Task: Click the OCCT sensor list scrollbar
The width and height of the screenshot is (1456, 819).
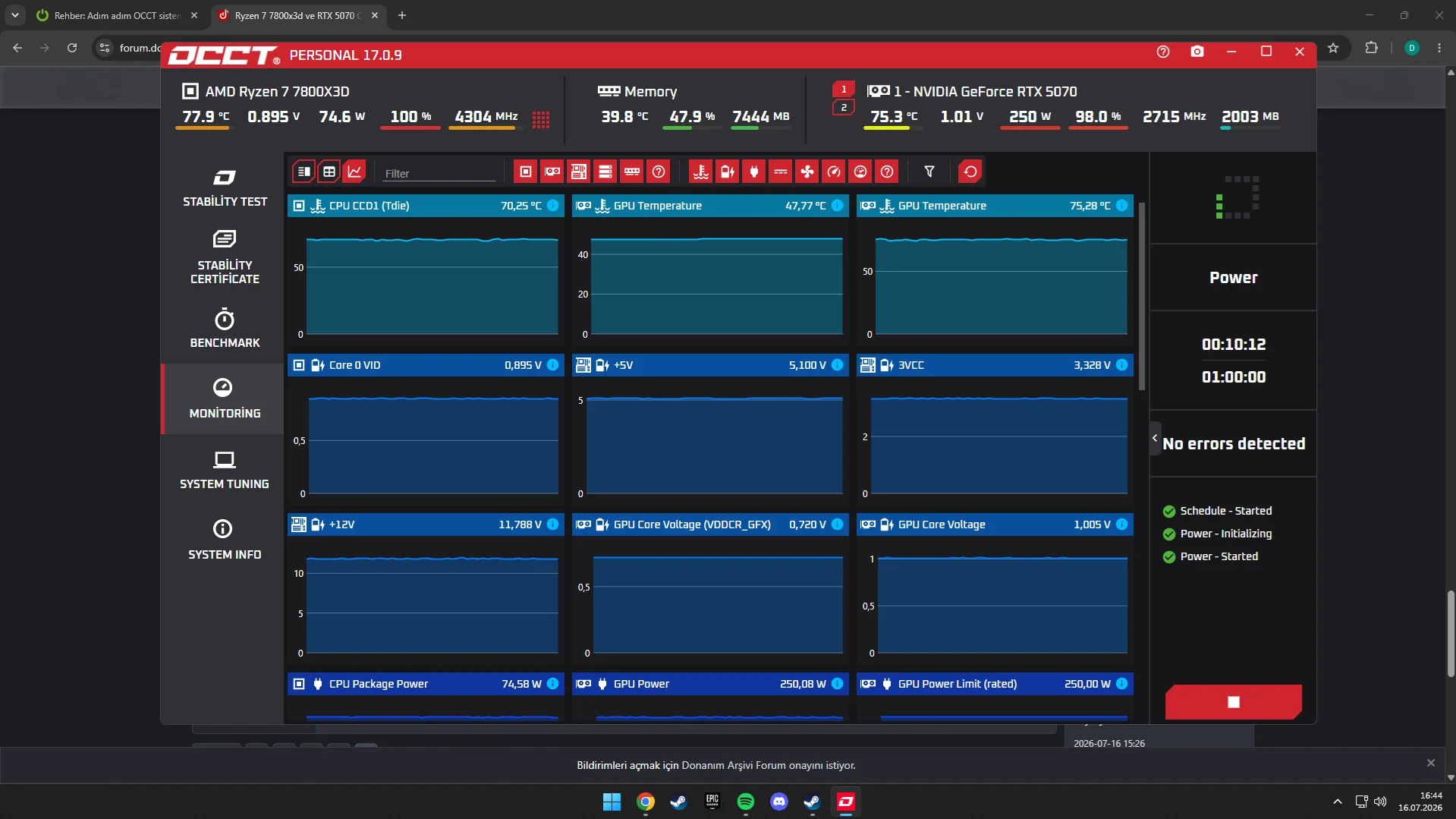Action: click(1142, 296)
